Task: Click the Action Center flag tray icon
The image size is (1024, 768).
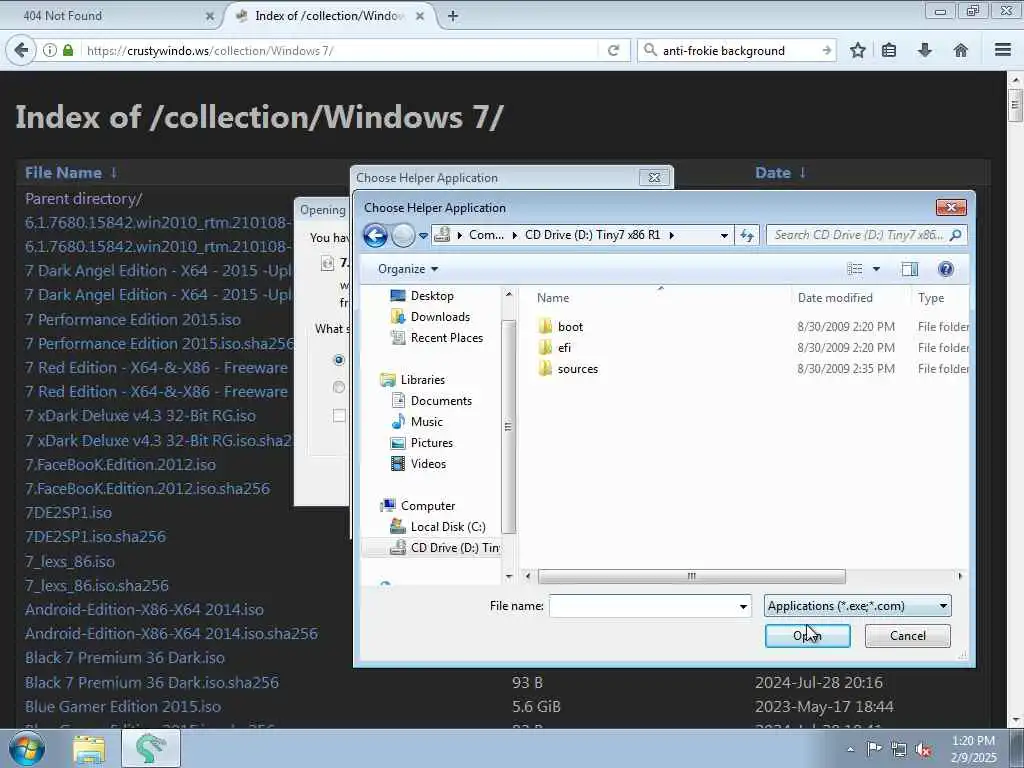Action: [874, 748]
